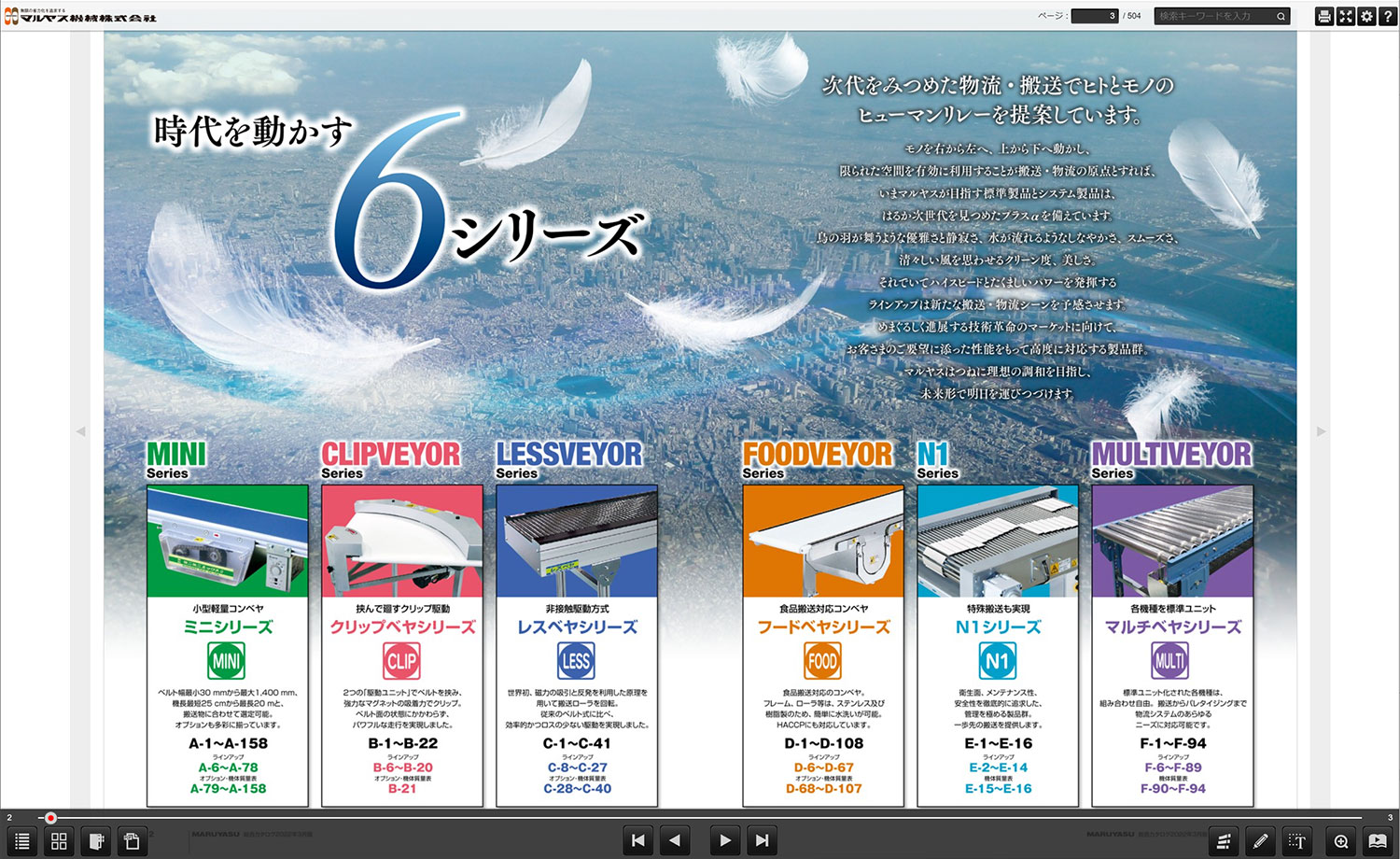
Task: Click the page number field
Action: click(1095, 16)
